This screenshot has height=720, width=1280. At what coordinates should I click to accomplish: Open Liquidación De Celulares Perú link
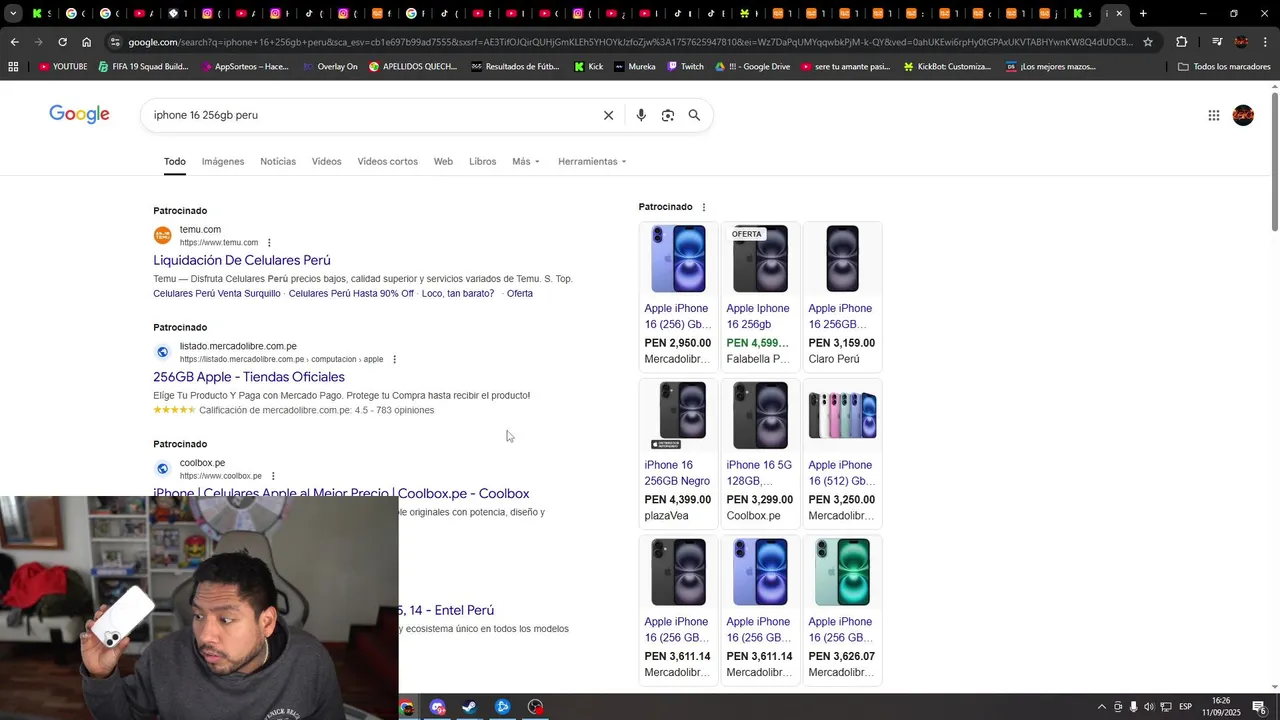pos(242,260)
